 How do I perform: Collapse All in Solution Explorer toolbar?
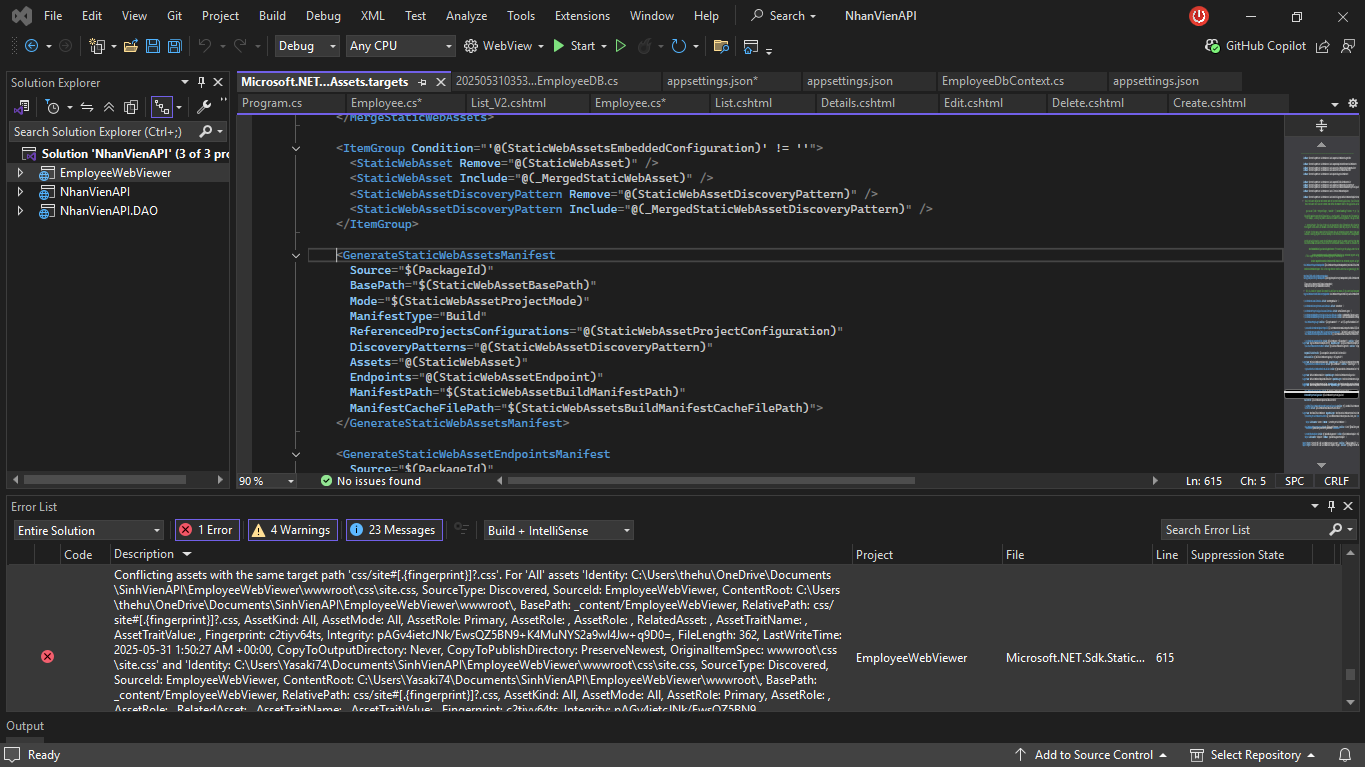point(109,107)
